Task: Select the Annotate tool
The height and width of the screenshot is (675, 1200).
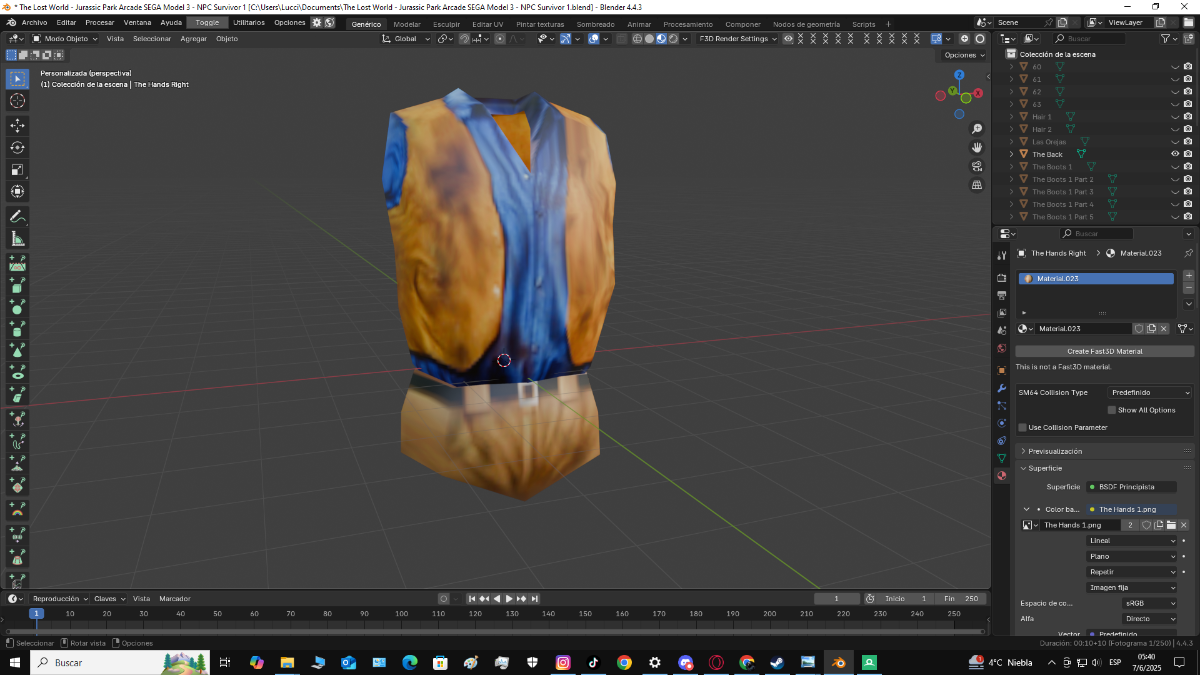Action: point(17,217)
